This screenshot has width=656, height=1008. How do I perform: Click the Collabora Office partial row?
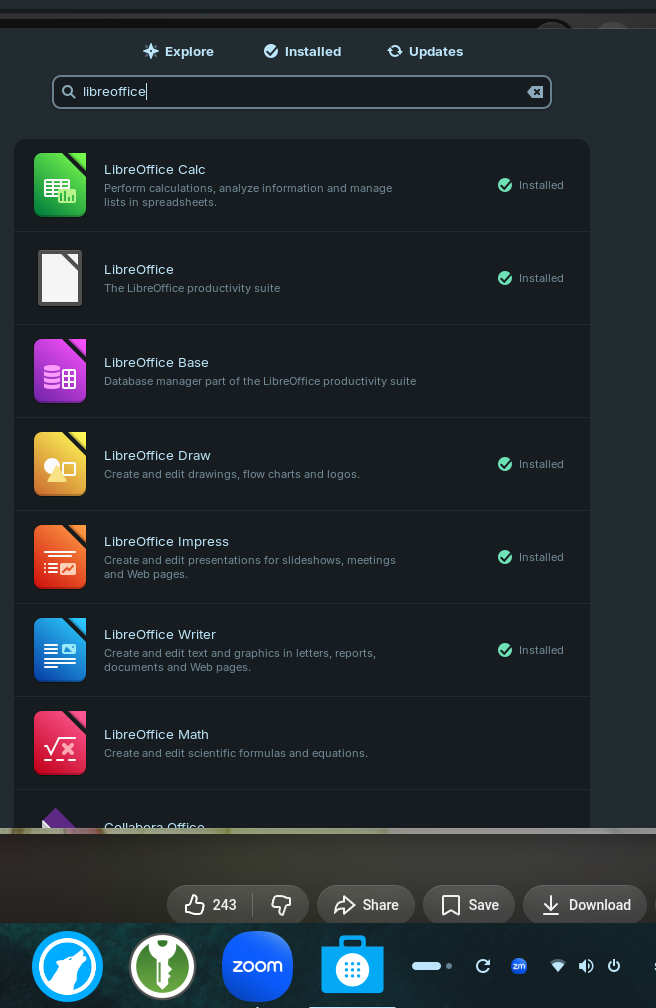(302, 810)
